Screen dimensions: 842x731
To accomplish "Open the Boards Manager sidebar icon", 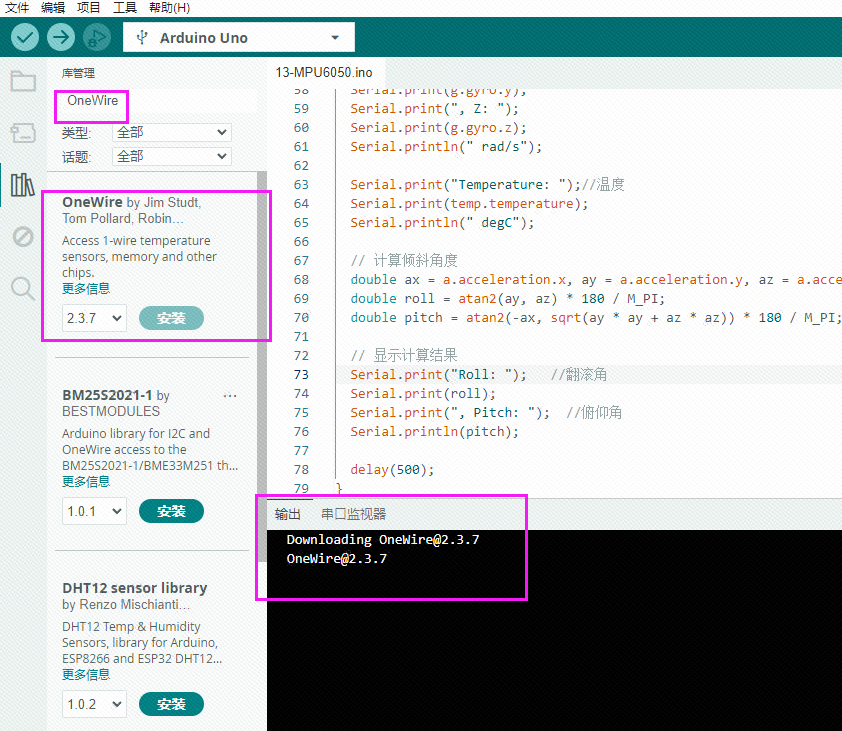I will (x=23, y=133).
